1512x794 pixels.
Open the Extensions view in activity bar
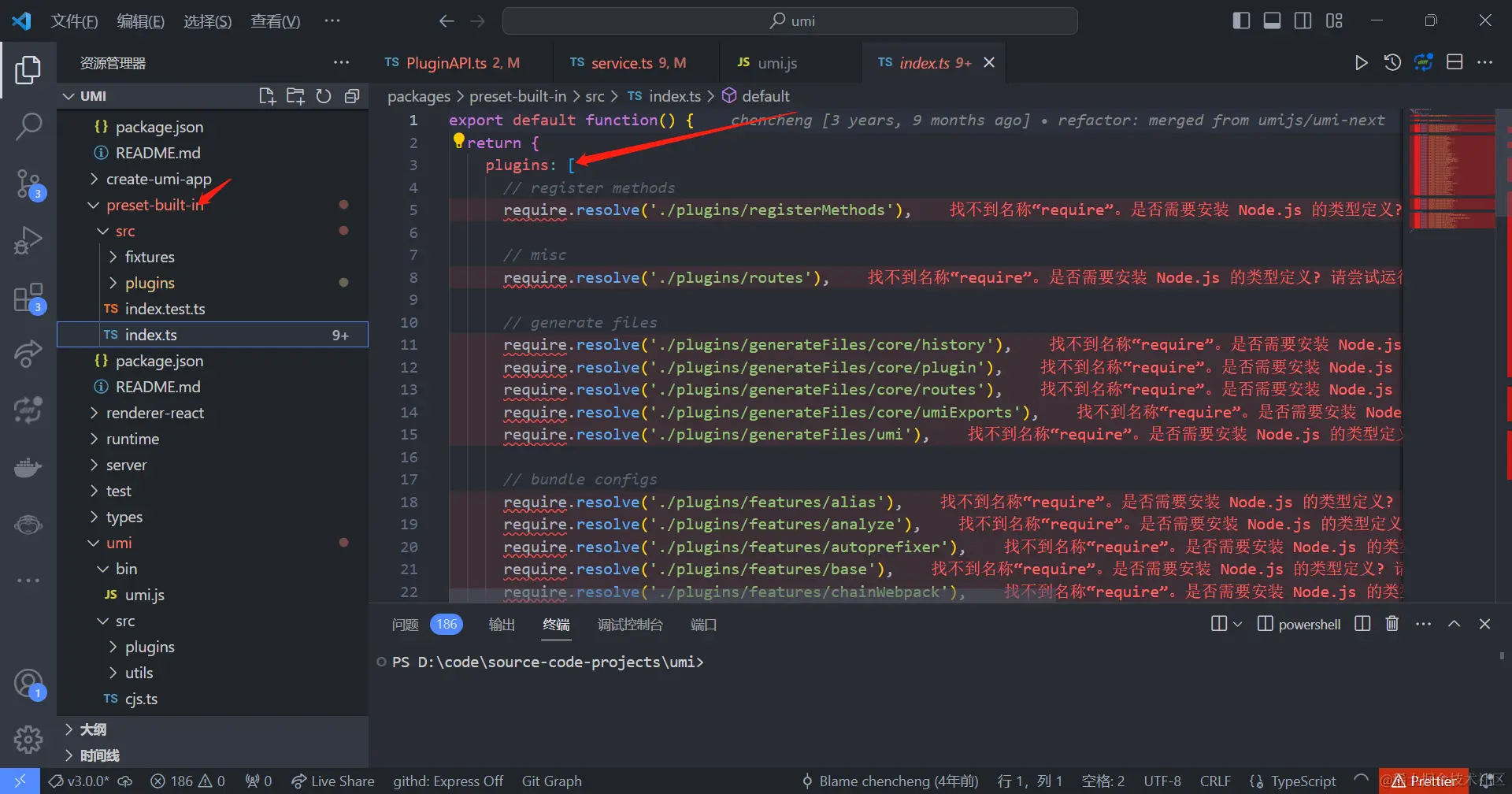tap(28, 299)
